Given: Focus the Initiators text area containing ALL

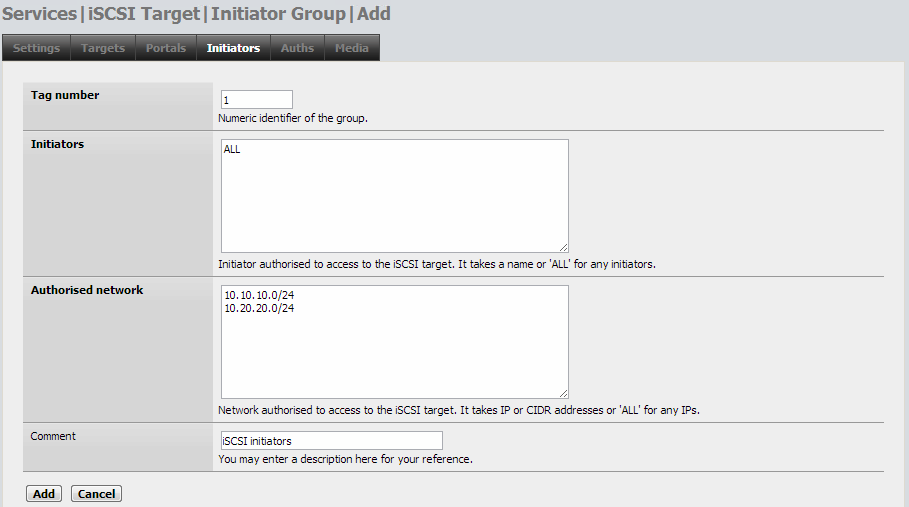Looking at the screenshot, I should 394,196.
